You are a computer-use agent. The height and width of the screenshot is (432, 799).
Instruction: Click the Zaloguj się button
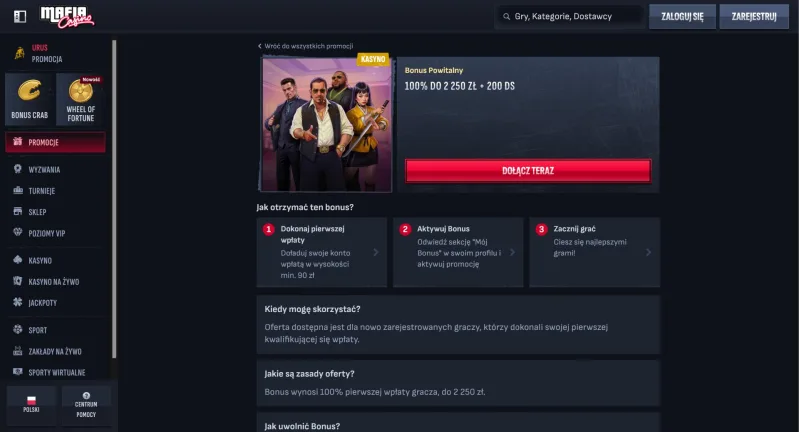(x=682, y=17)
